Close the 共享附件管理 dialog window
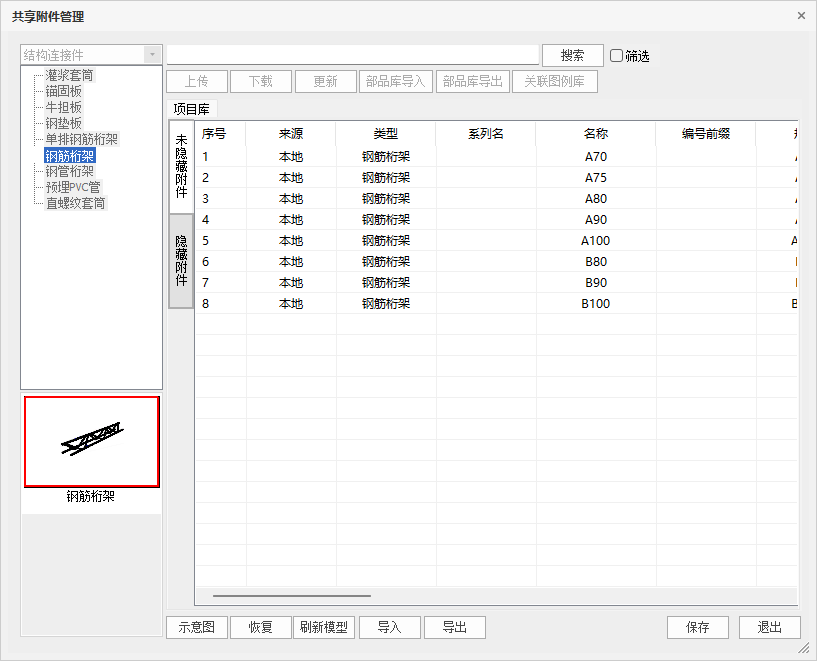The image size is (817, 661). tap(801, 16)
